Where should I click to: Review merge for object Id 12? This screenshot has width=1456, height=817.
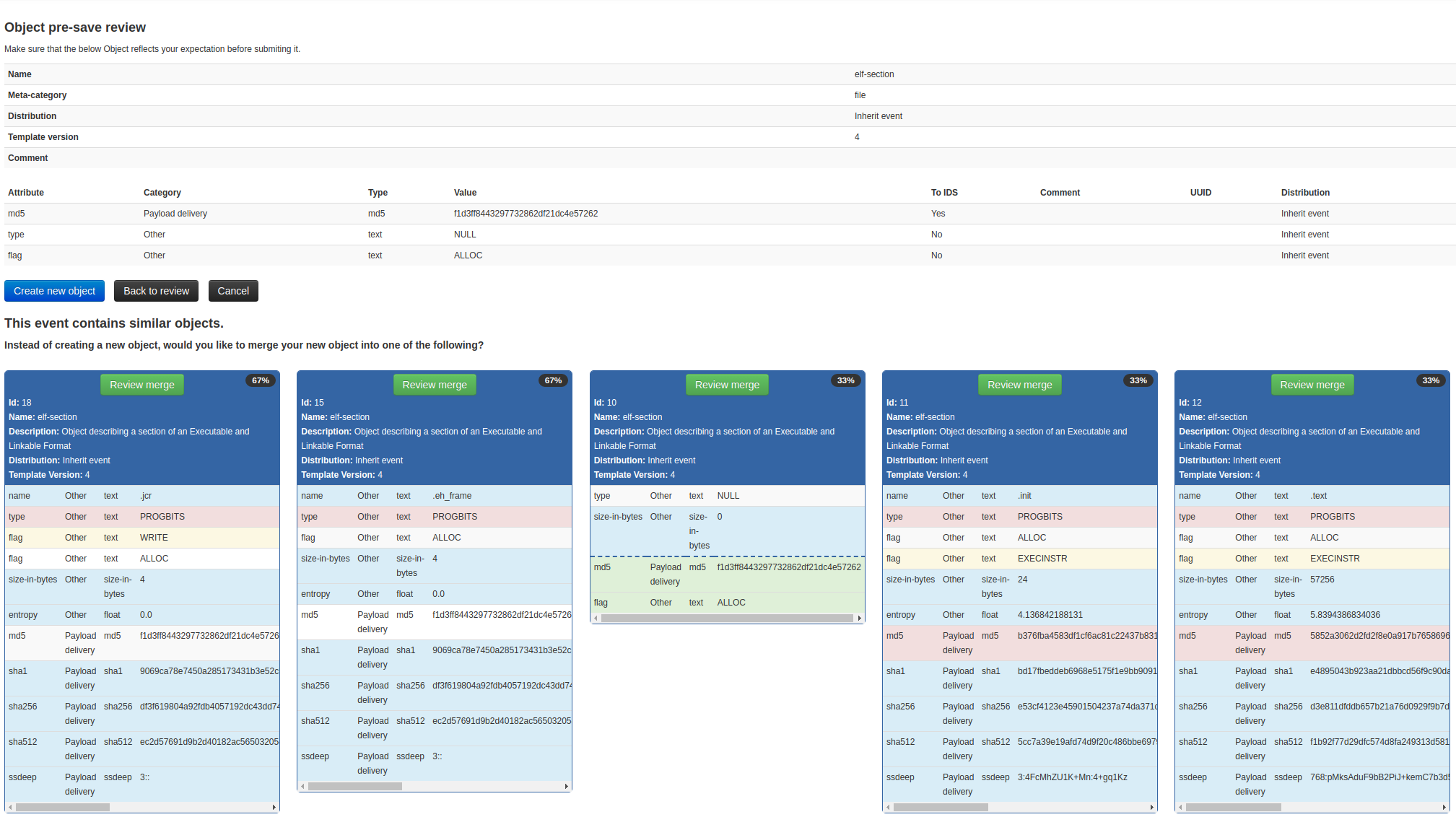click(x=1312, y=385)
